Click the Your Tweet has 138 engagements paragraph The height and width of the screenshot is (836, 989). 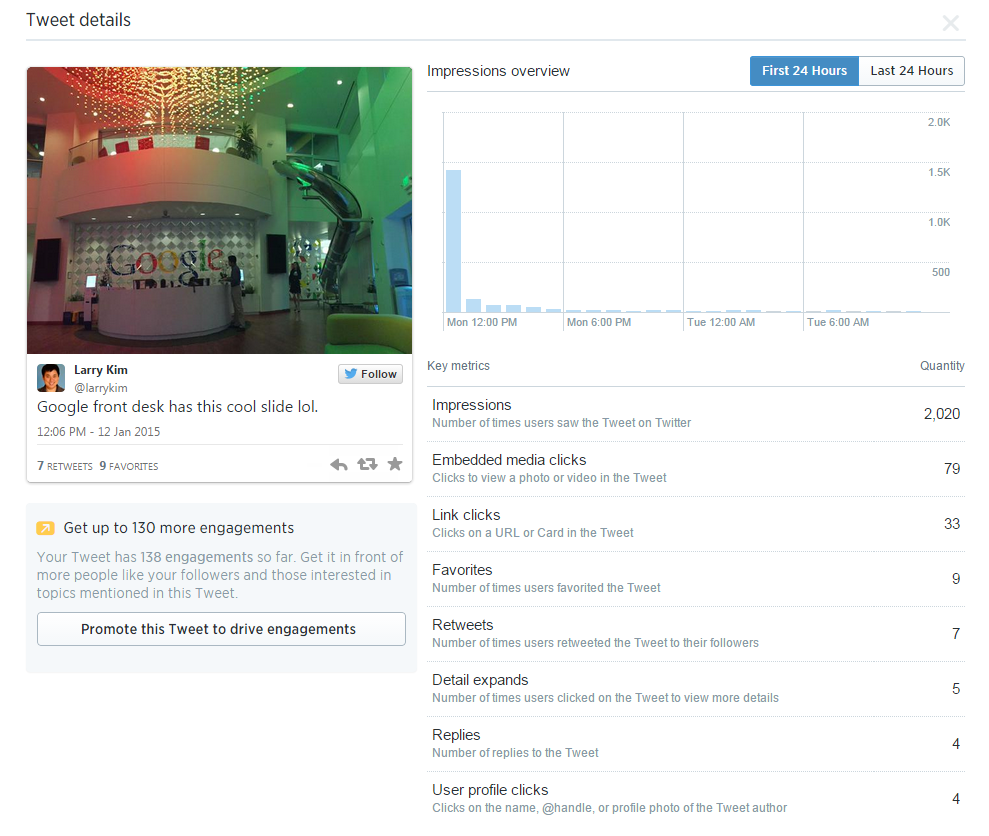click(219, 575)
